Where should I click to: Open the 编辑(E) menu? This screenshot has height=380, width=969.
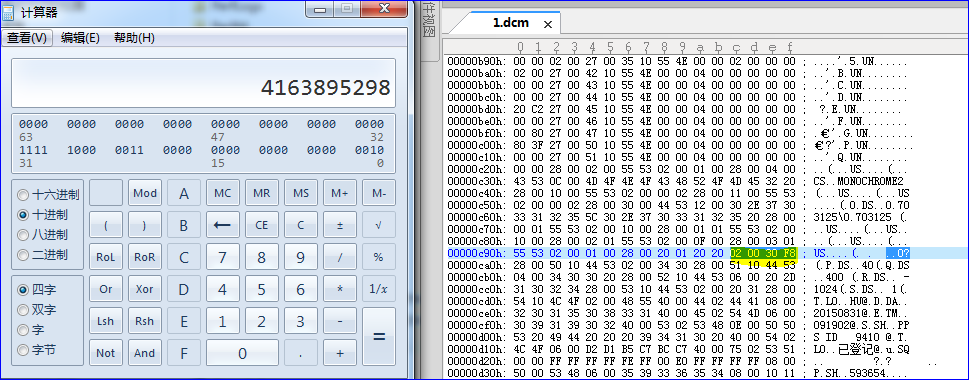80,38
